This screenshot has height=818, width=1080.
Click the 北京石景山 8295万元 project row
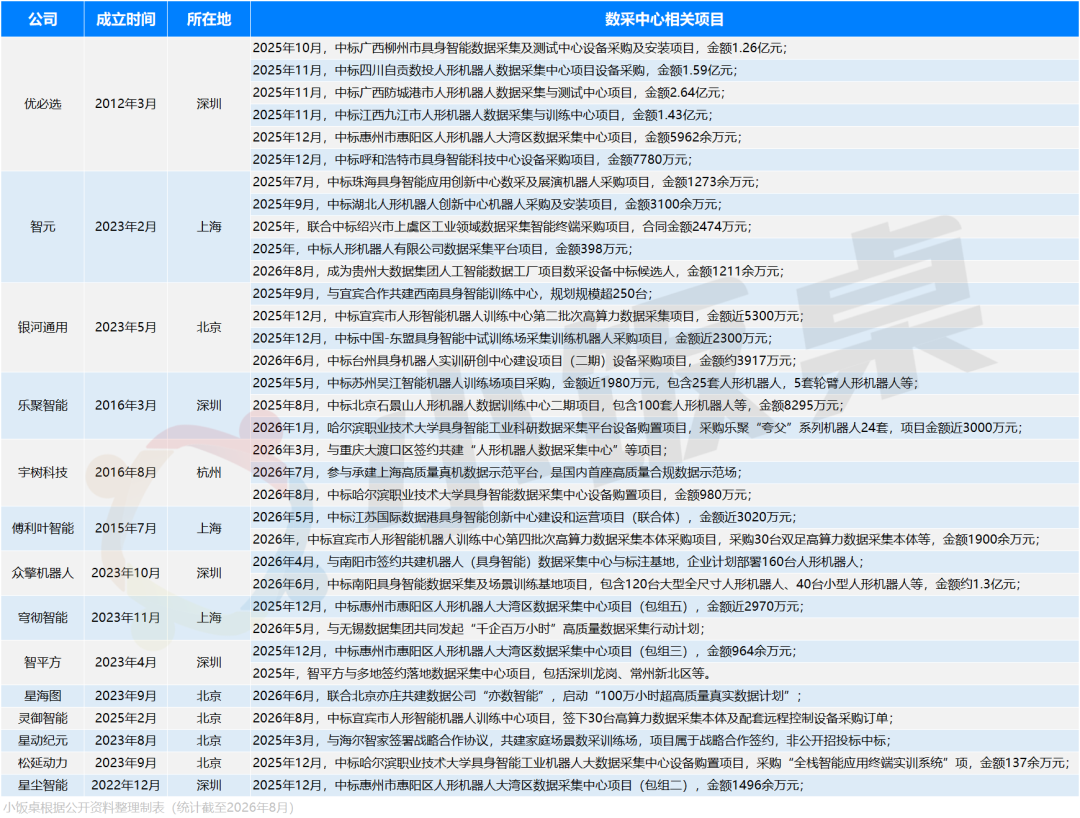665,406
